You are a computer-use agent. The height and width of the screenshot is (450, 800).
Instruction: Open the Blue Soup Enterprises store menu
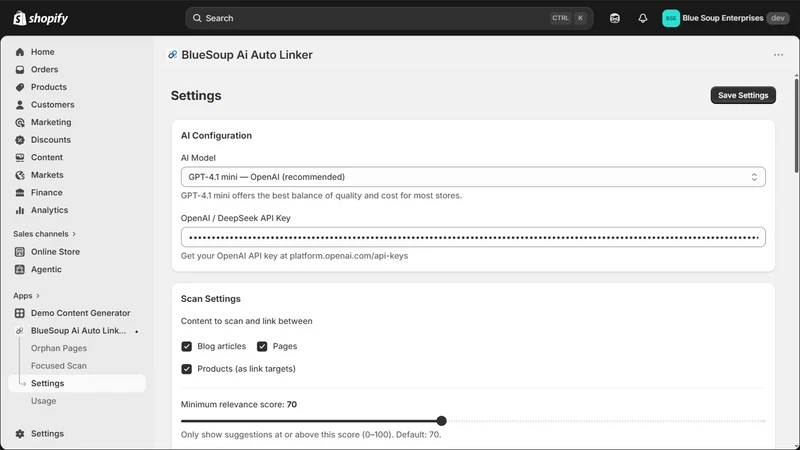[726, 18]
